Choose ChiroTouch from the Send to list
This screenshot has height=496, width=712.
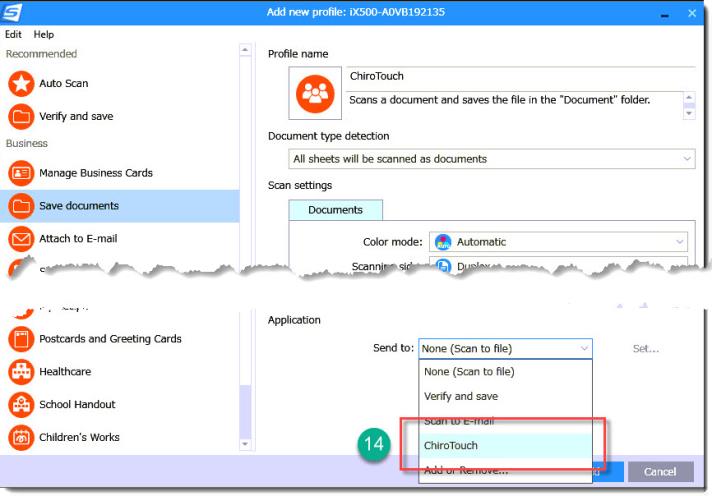click(x=451, y=446)
